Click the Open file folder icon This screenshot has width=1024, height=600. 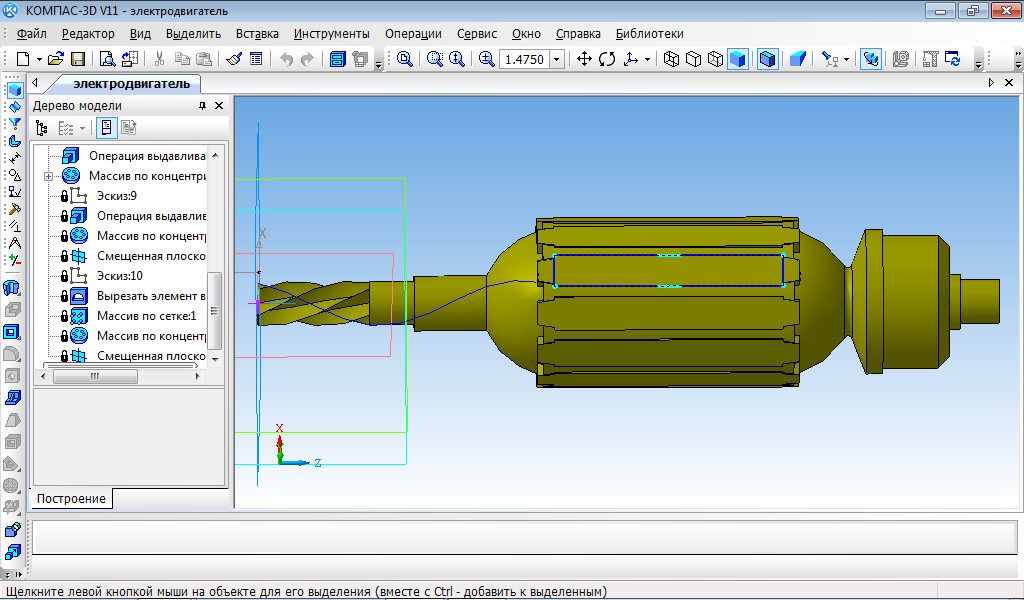click(x=56, y=60)
